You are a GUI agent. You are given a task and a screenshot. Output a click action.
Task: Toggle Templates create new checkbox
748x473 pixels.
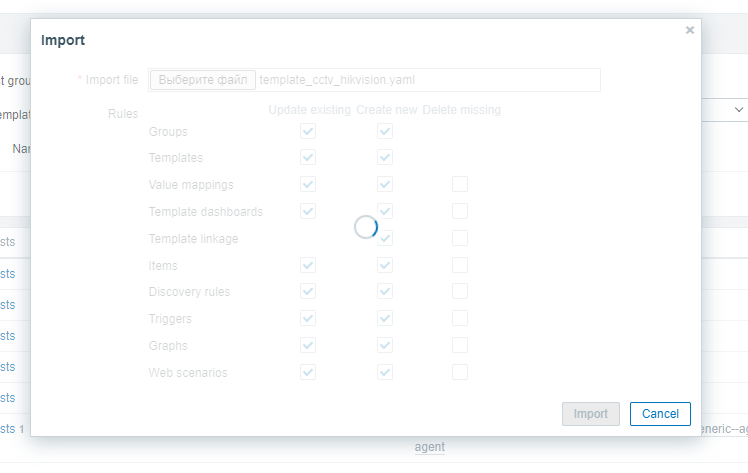click(x=385, y=157)
